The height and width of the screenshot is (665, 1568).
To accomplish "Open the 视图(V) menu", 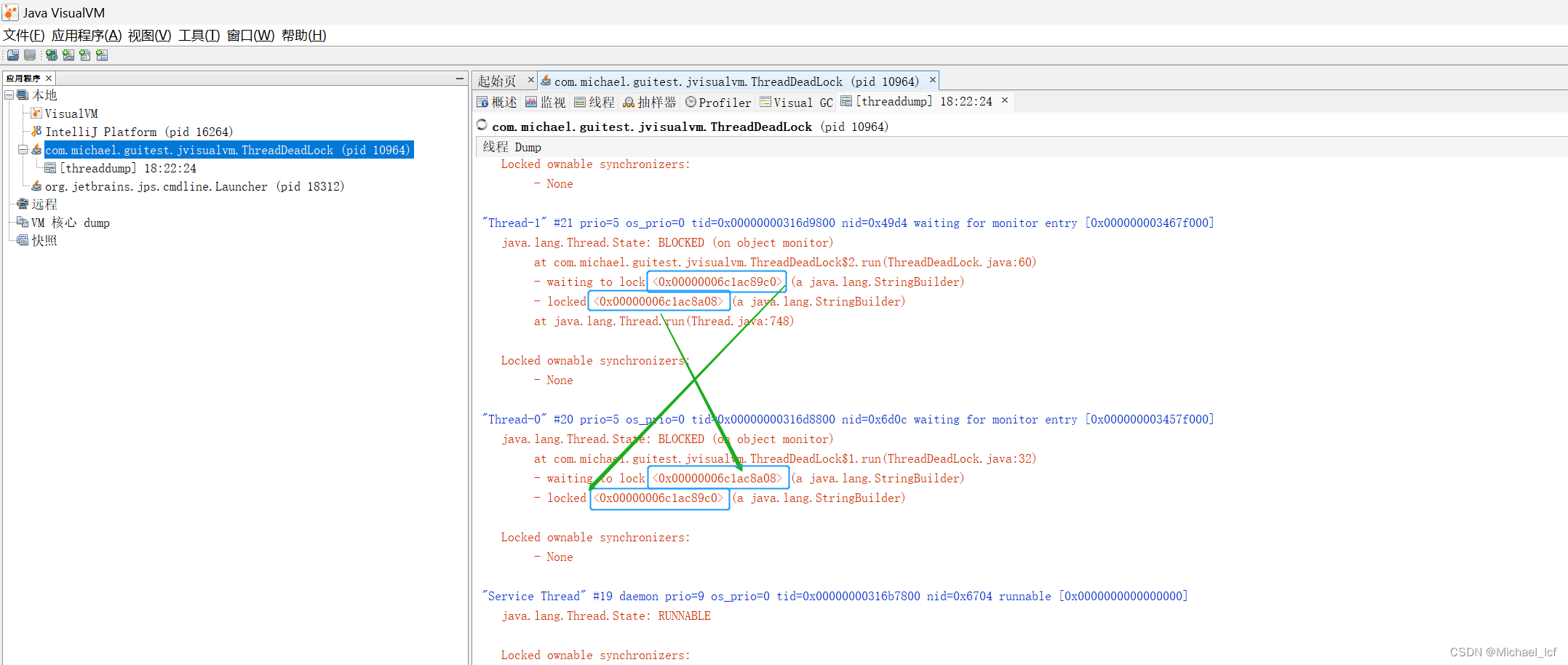I will click(x=149, y=36).
